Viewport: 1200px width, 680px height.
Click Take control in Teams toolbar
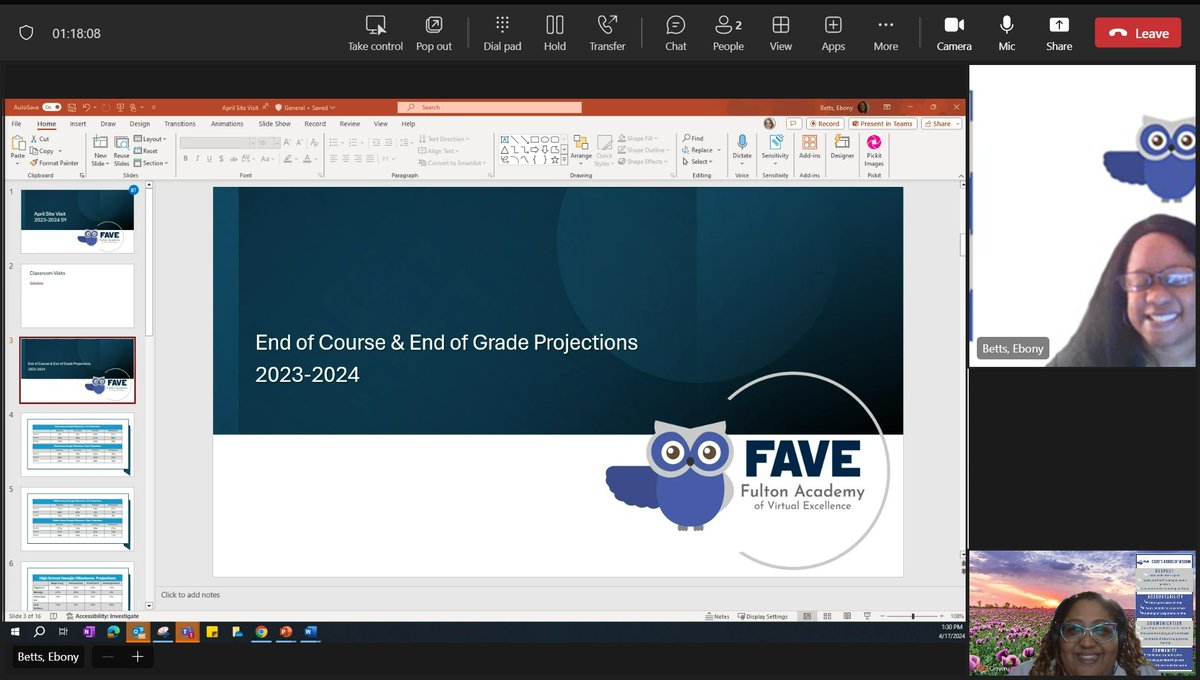(375, 33)
